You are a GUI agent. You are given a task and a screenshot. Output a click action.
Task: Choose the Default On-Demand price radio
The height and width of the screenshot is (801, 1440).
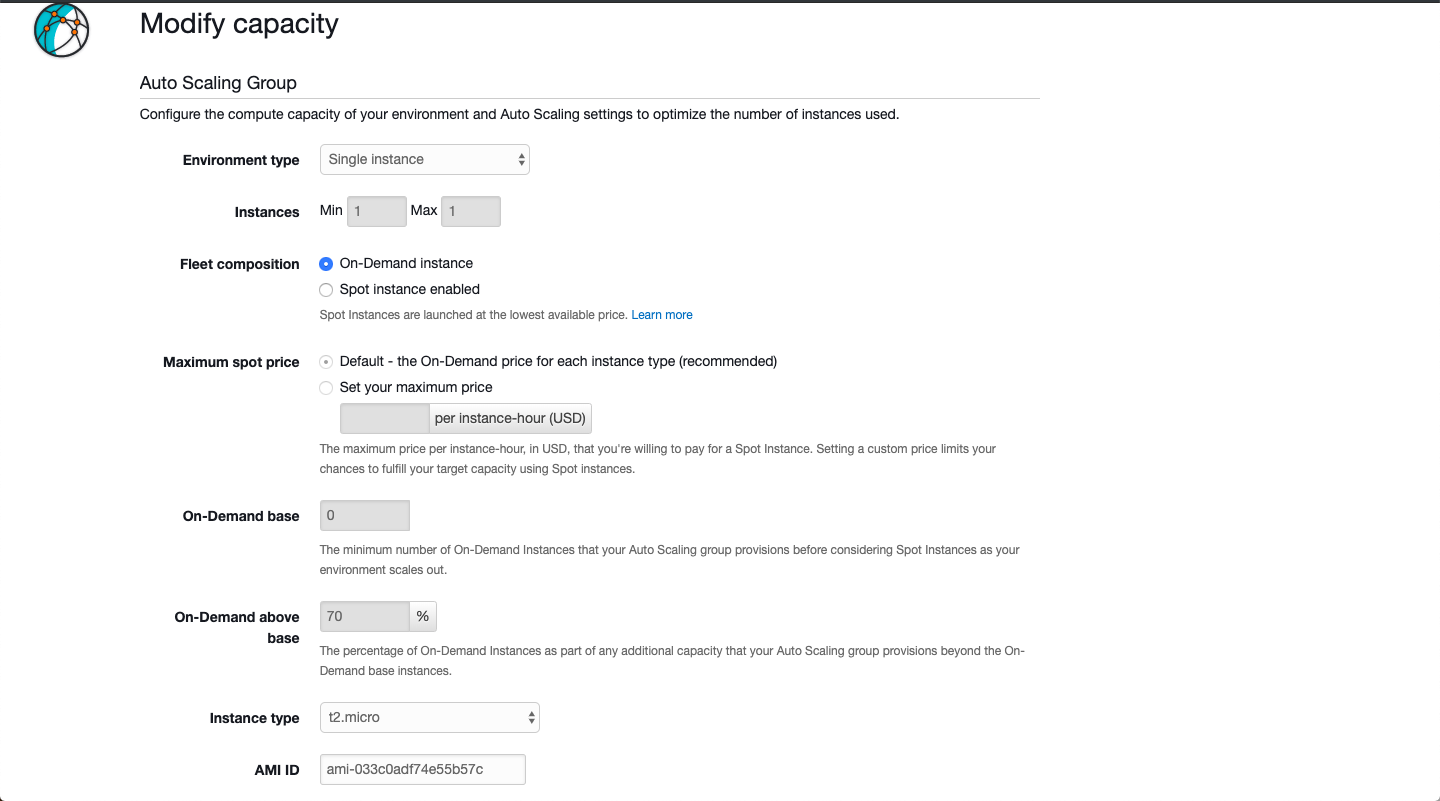click(326, 362)
